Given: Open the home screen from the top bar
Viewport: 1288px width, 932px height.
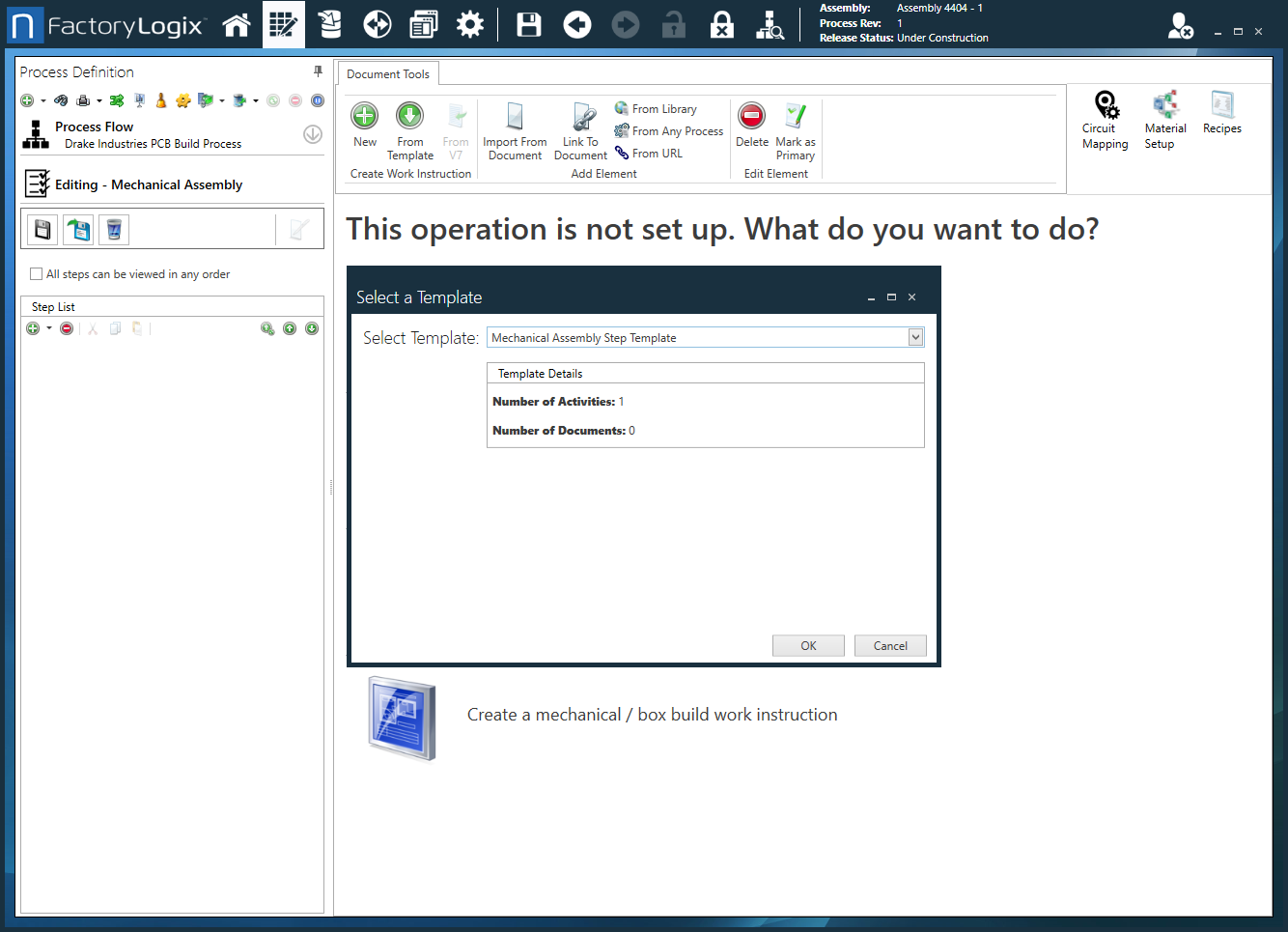Looking at the screenshot, I should coord(237,24).
